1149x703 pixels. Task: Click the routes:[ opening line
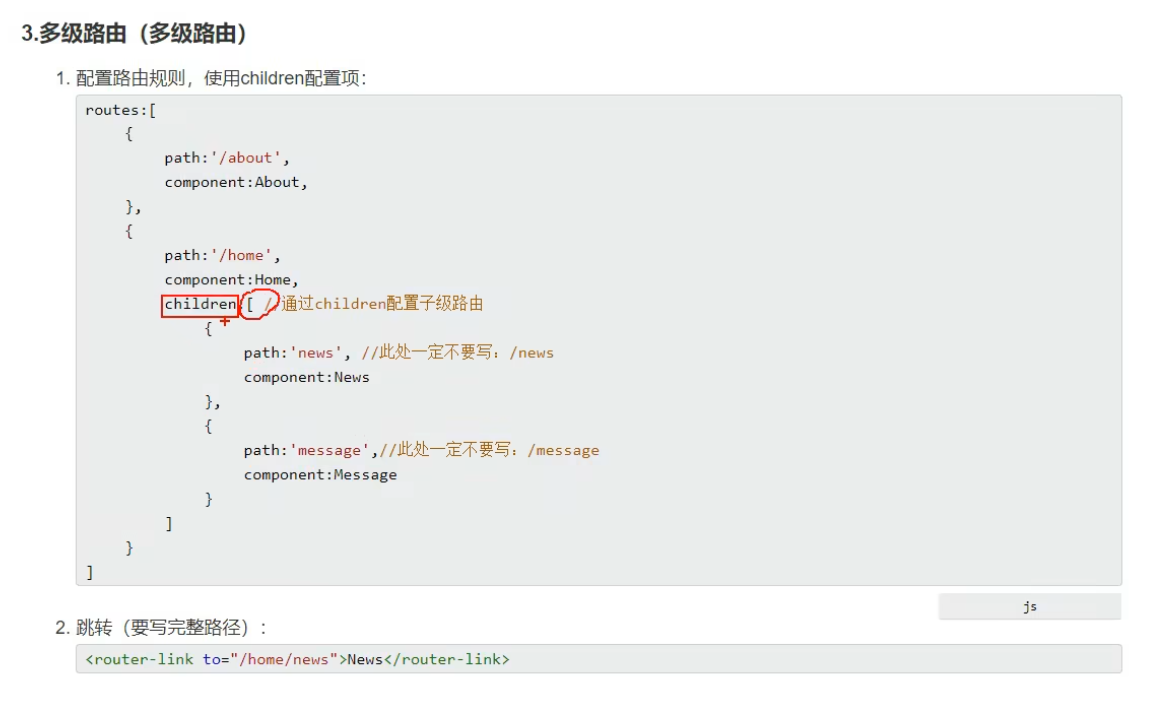coord(121,110)
